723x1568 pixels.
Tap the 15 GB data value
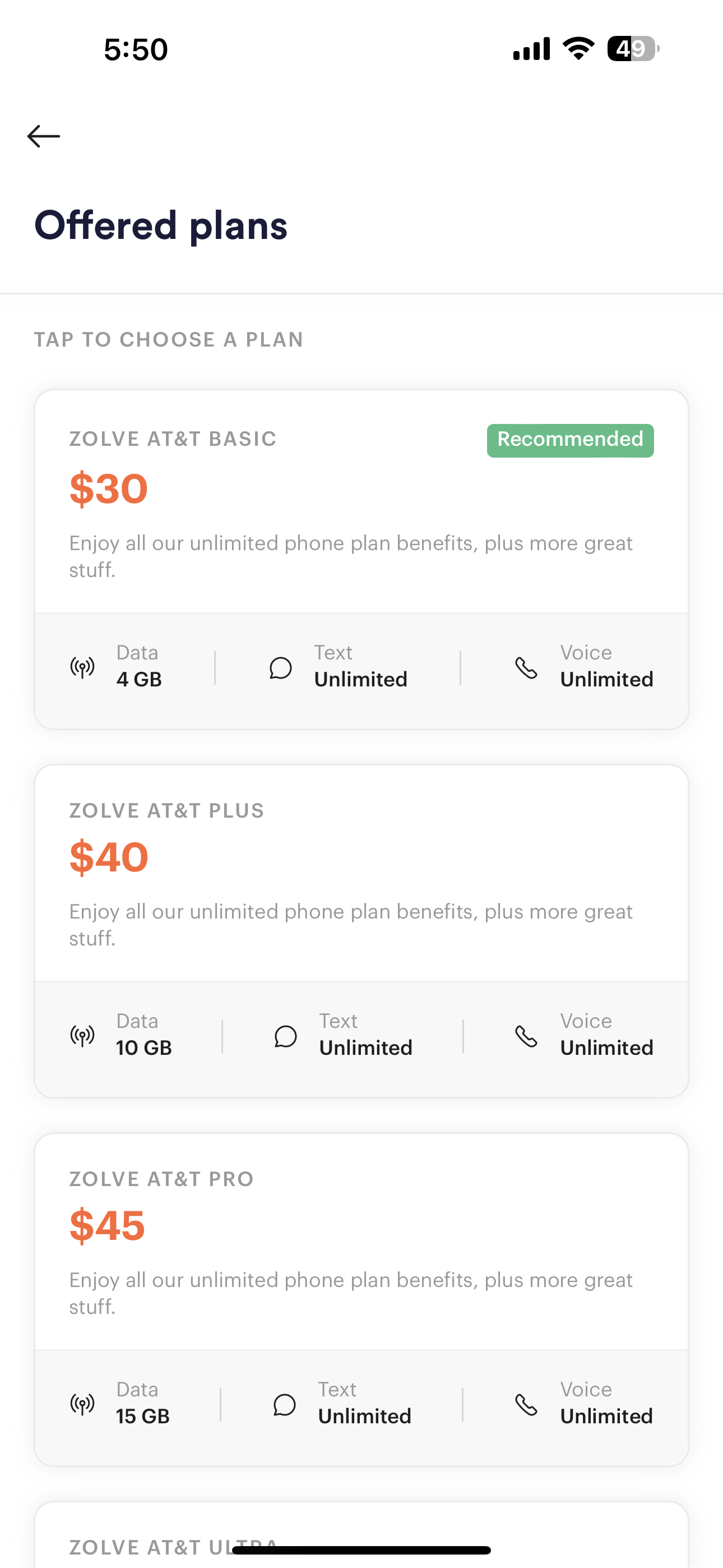pyautogui.click(x=142, y=1417)
